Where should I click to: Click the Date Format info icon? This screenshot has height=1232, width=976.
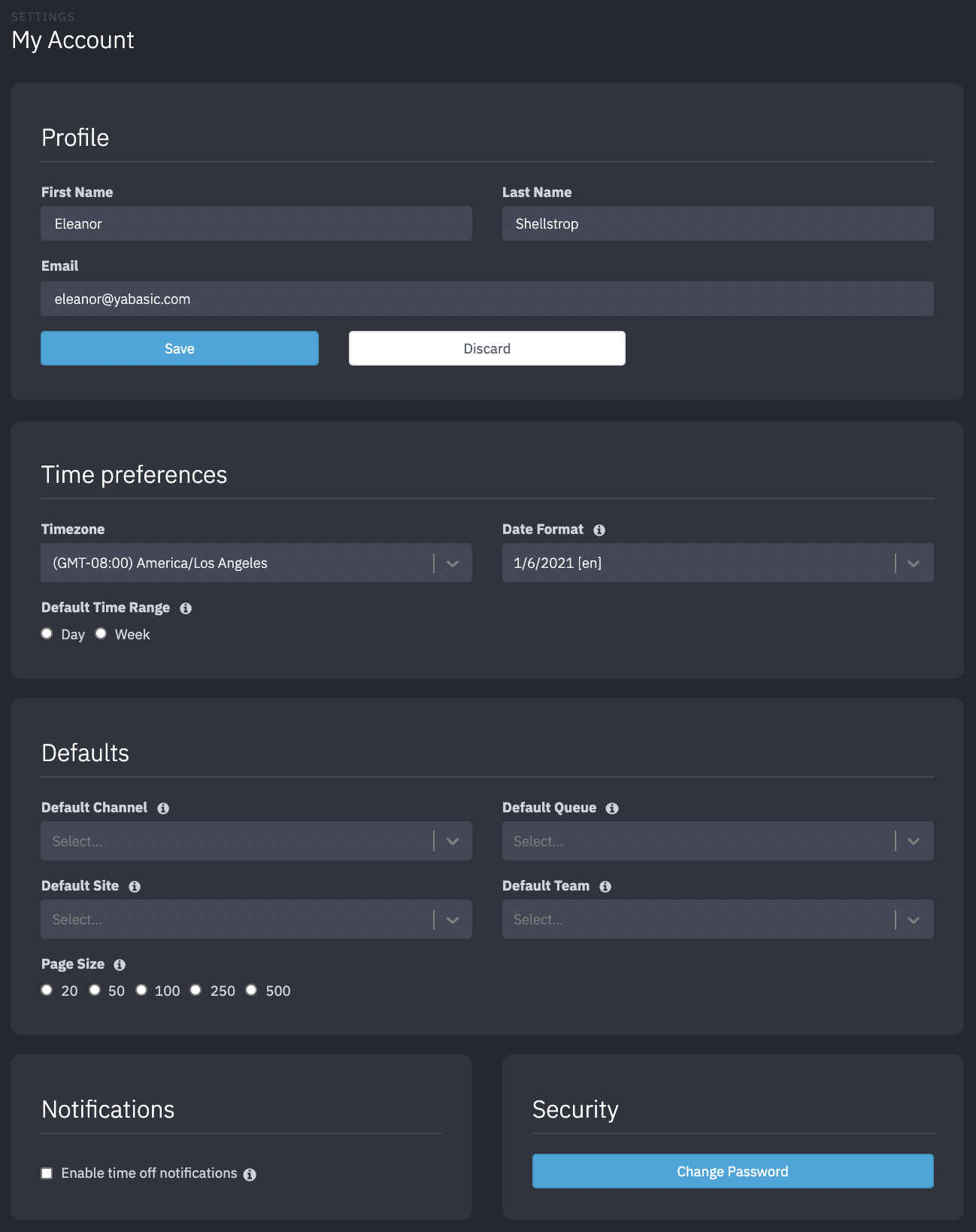click(x=599, y=530)
